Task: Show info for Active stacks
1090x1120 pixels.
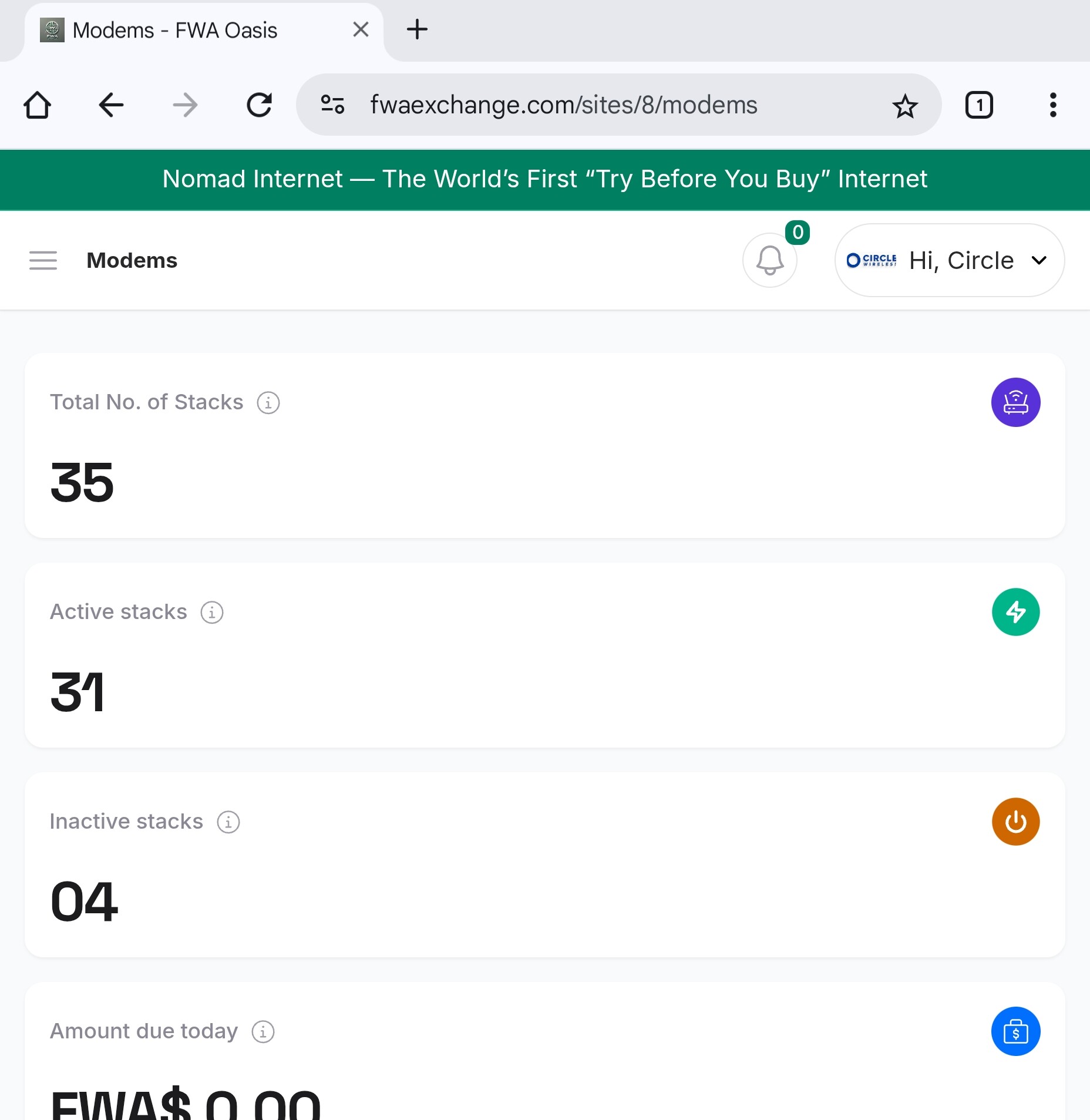Action: 212,613
